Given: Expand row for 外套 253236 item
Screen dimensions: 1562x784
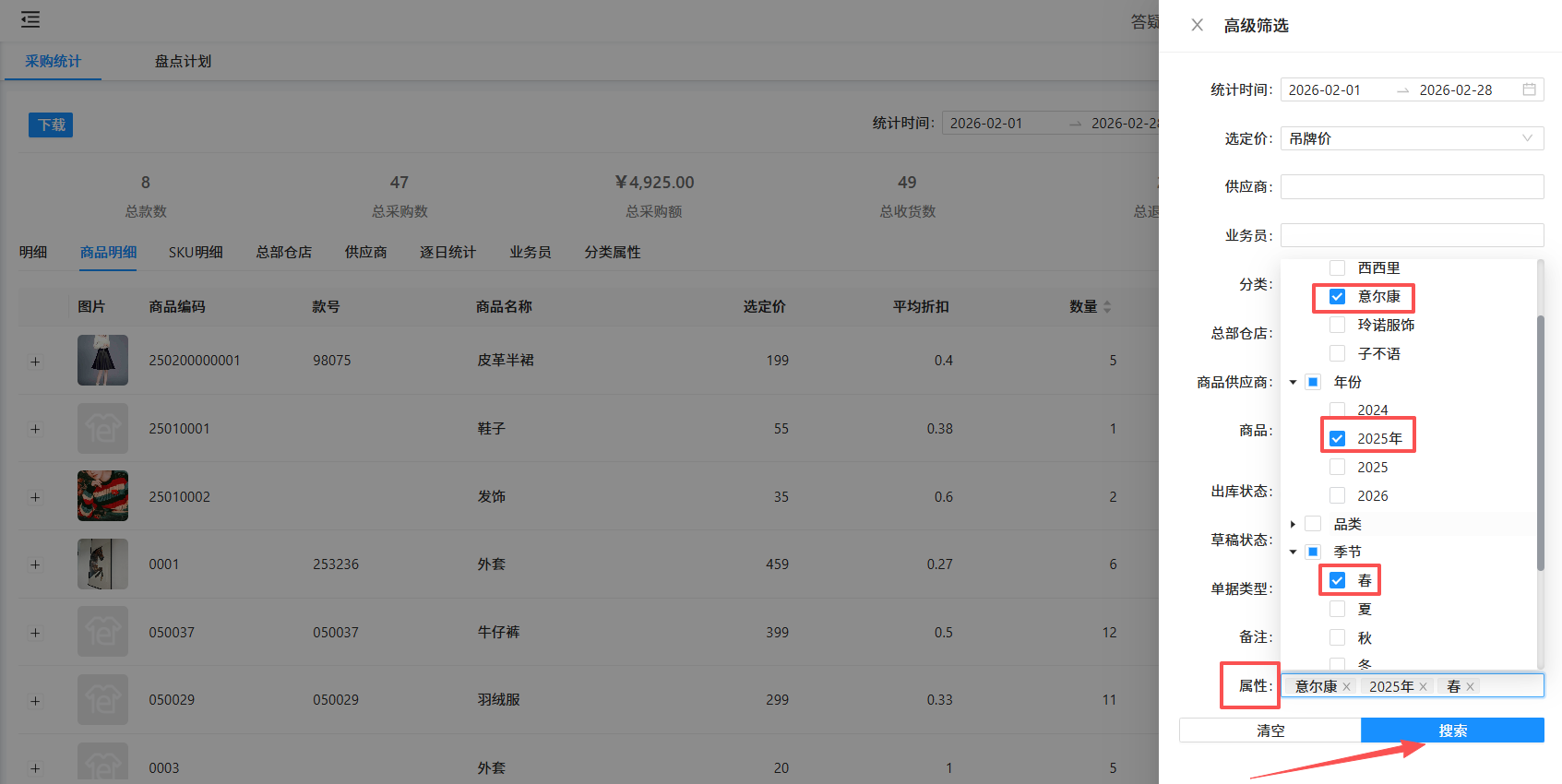Looking at the screenshot, I should (x=35, y=564).
